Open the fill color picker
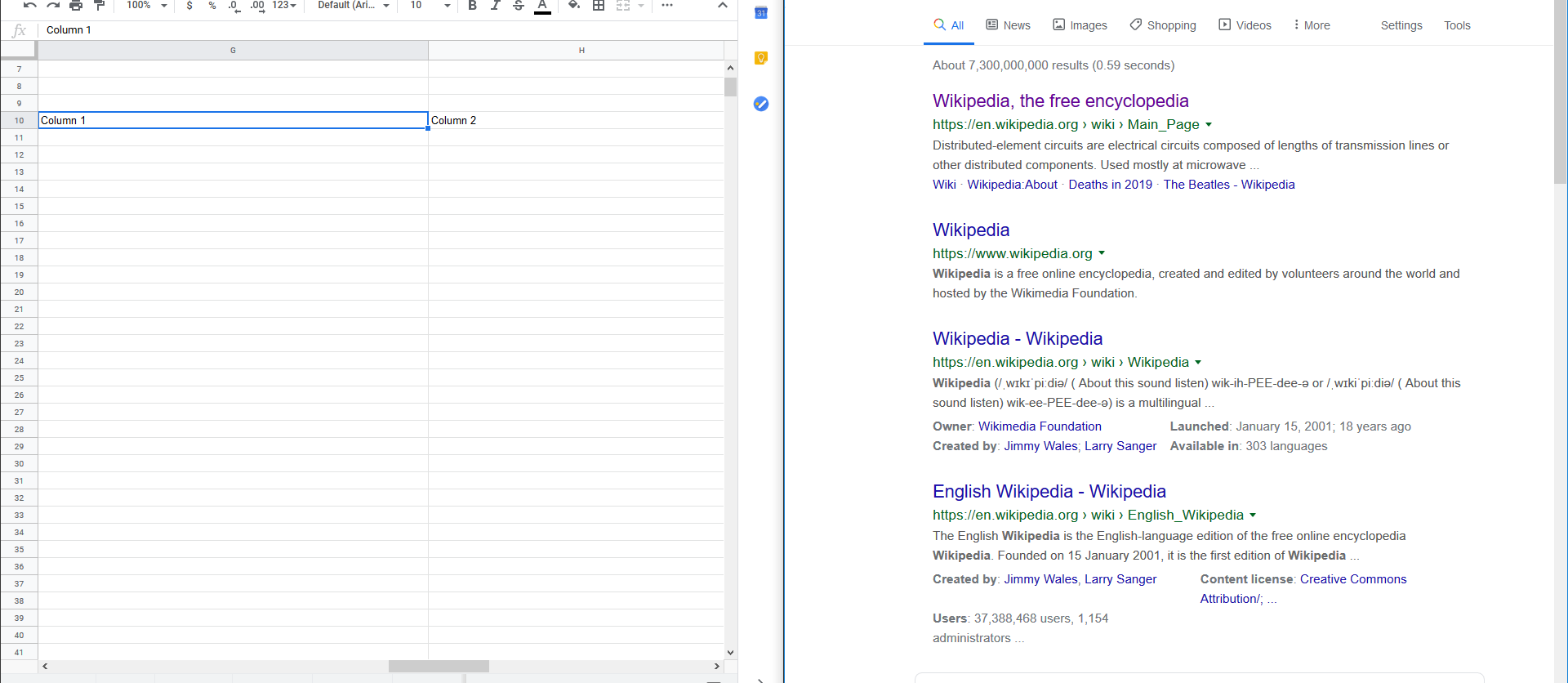Screen dimensions: 1568x683 click(574, 5)
